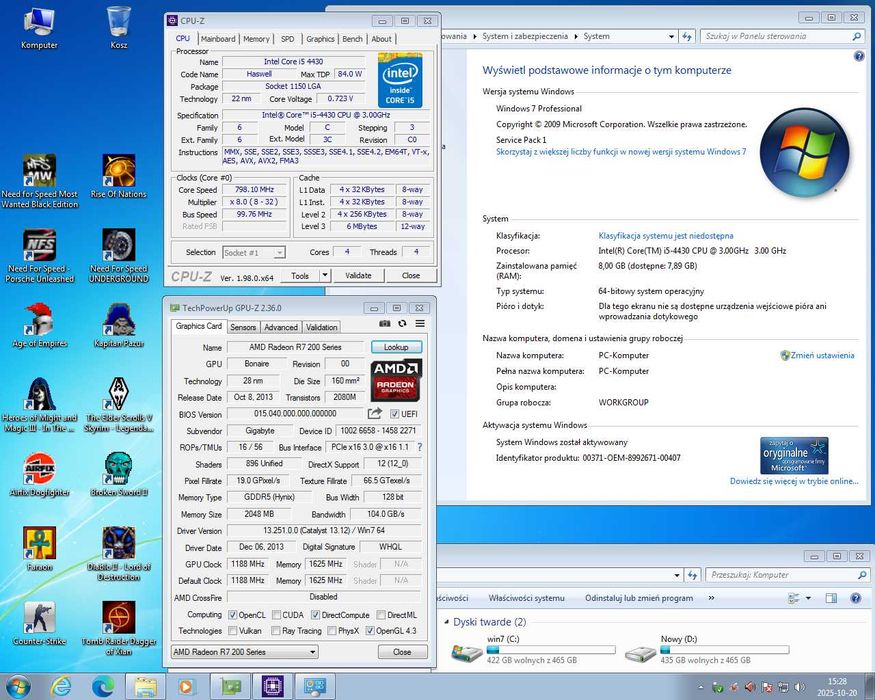Show hidden tray icons arrow
The width and height of the screenshot is (875, 700).
(700, 687)
